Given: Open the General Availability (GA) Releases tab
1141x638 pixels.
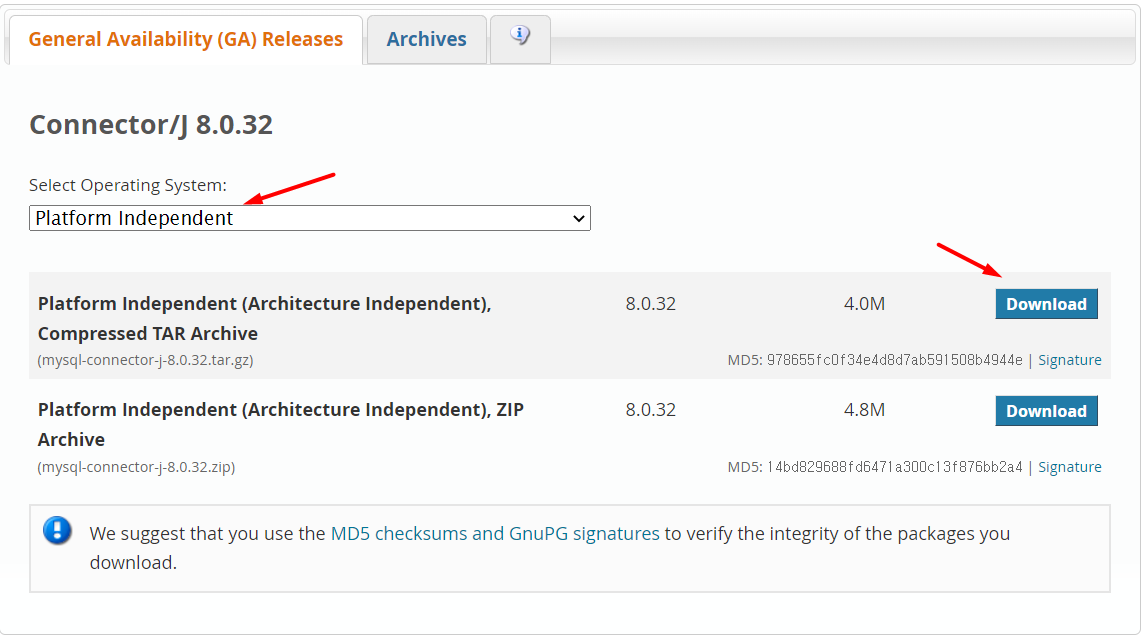Looking at the screenshot, I should [x=186, y=39].
